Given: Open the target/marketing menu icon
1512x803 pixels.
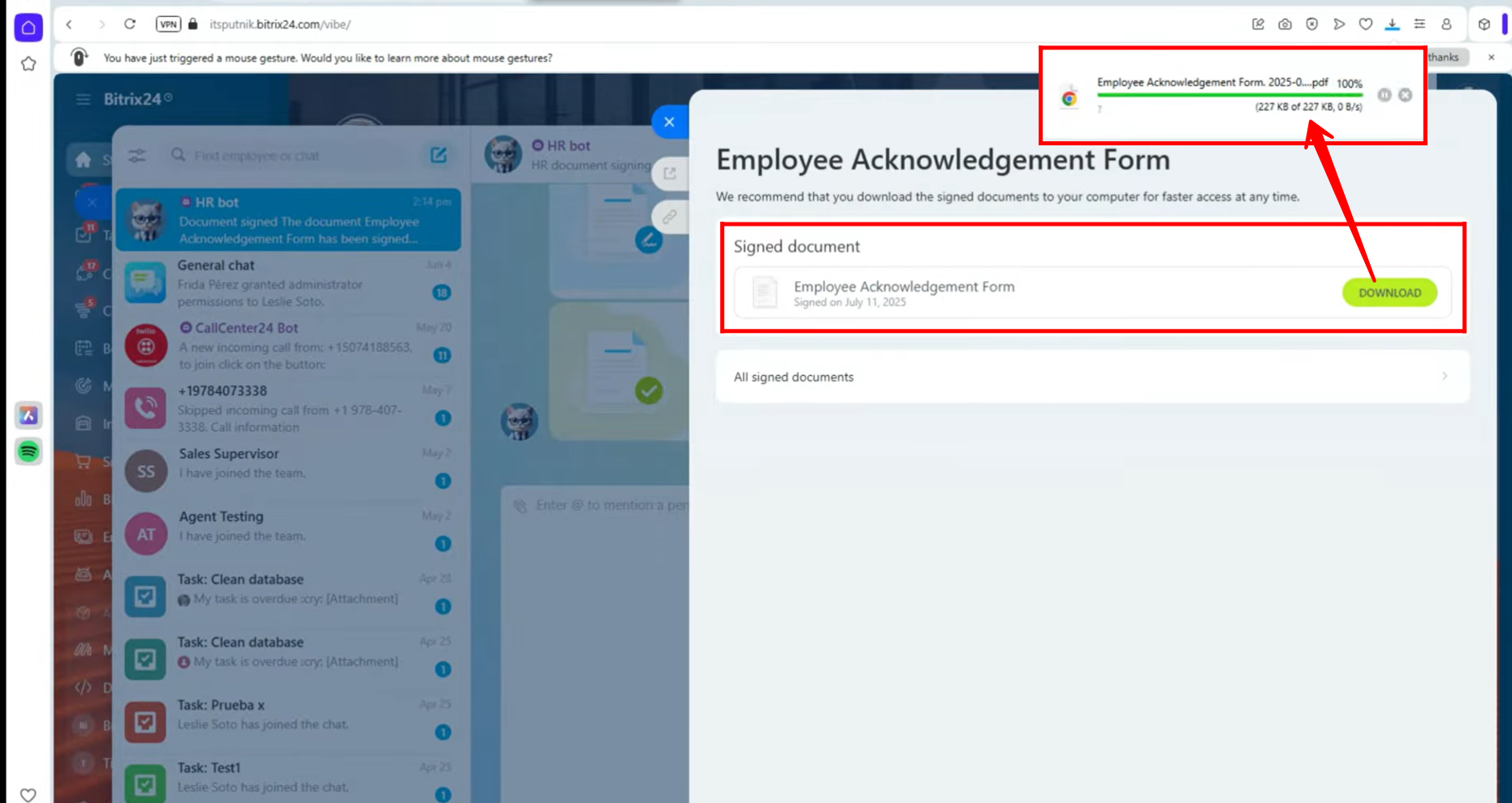Looking at the screenshot, I should click(x=84, y=386).
